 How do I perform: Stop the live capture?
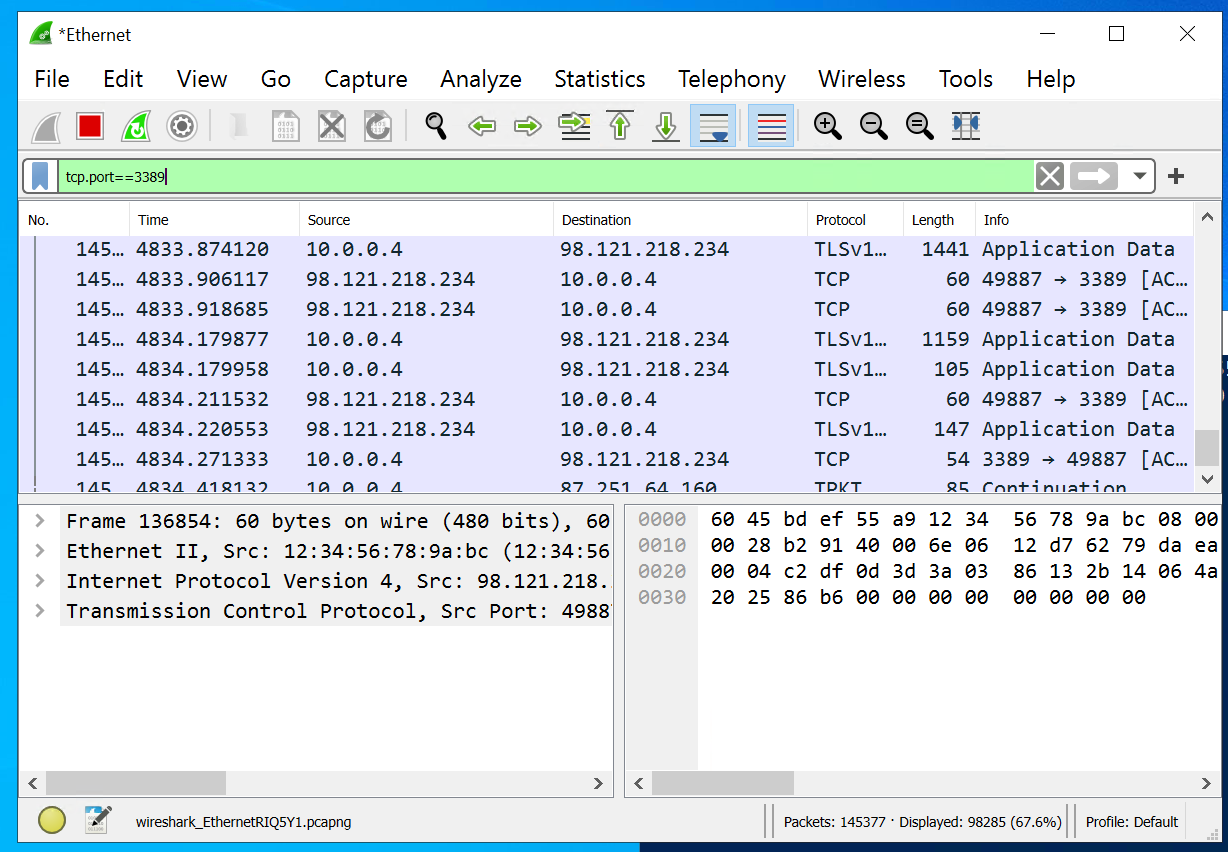pyautogui.click(x=90, y=126)
